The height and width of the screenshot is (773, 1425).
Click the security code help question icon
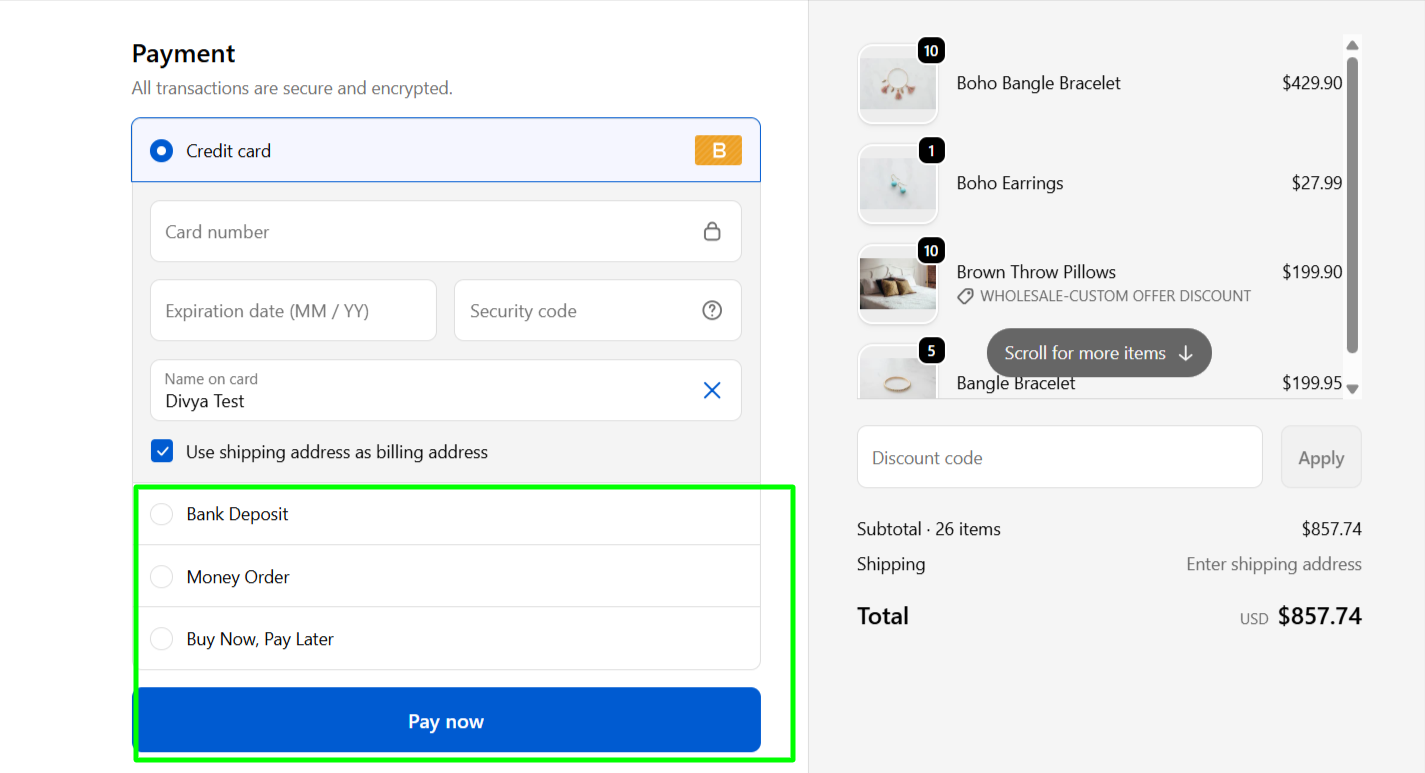[712, 311]
